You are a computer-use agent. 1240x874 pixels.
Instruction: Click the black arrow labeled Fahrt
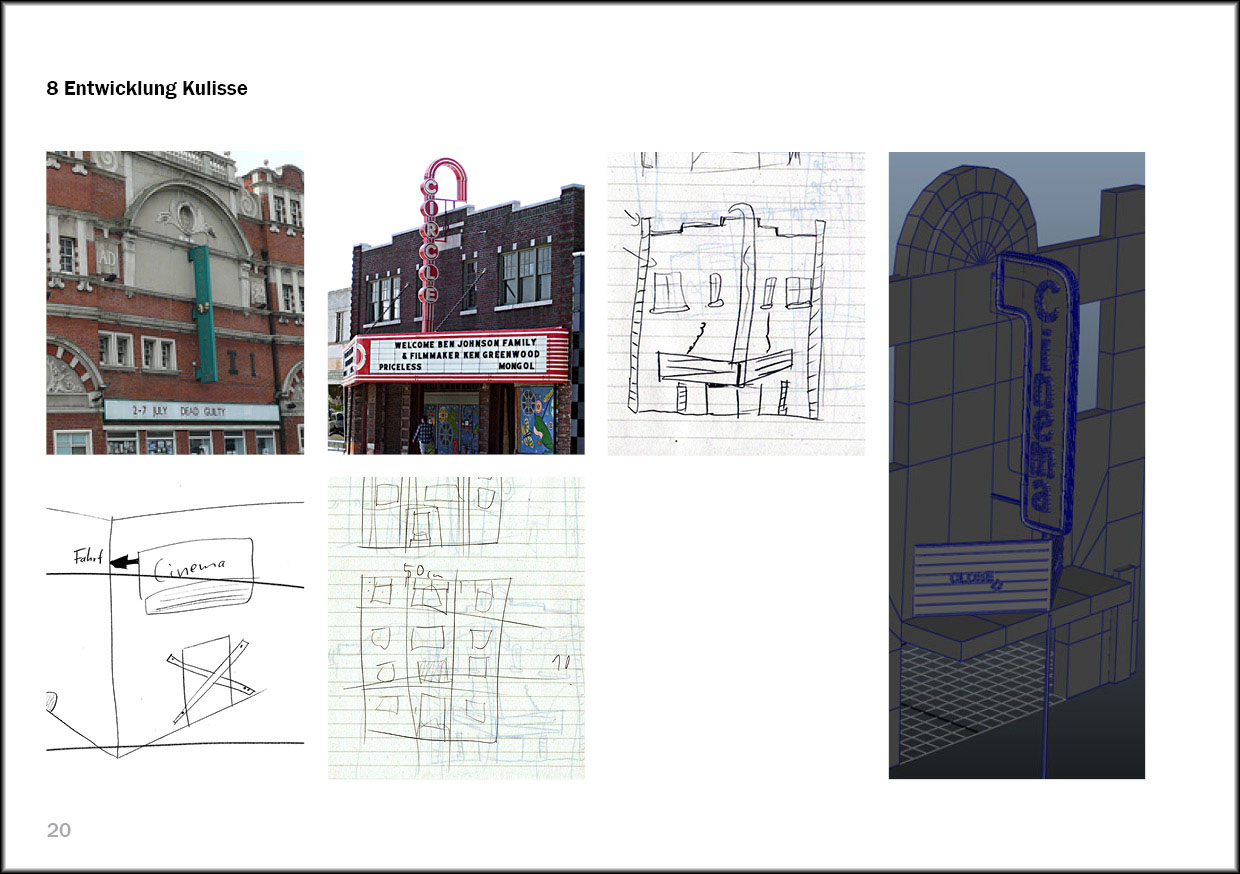click(125, 564)
